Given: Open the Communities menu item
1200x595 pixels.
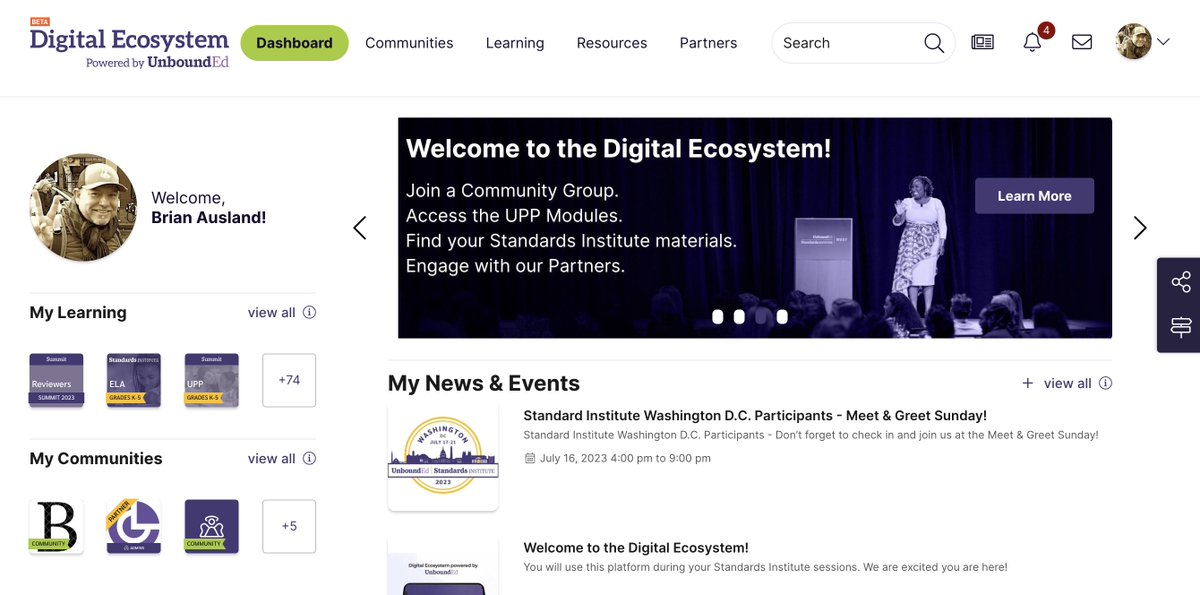Looking at the screenshot, I should click(409, 43).
